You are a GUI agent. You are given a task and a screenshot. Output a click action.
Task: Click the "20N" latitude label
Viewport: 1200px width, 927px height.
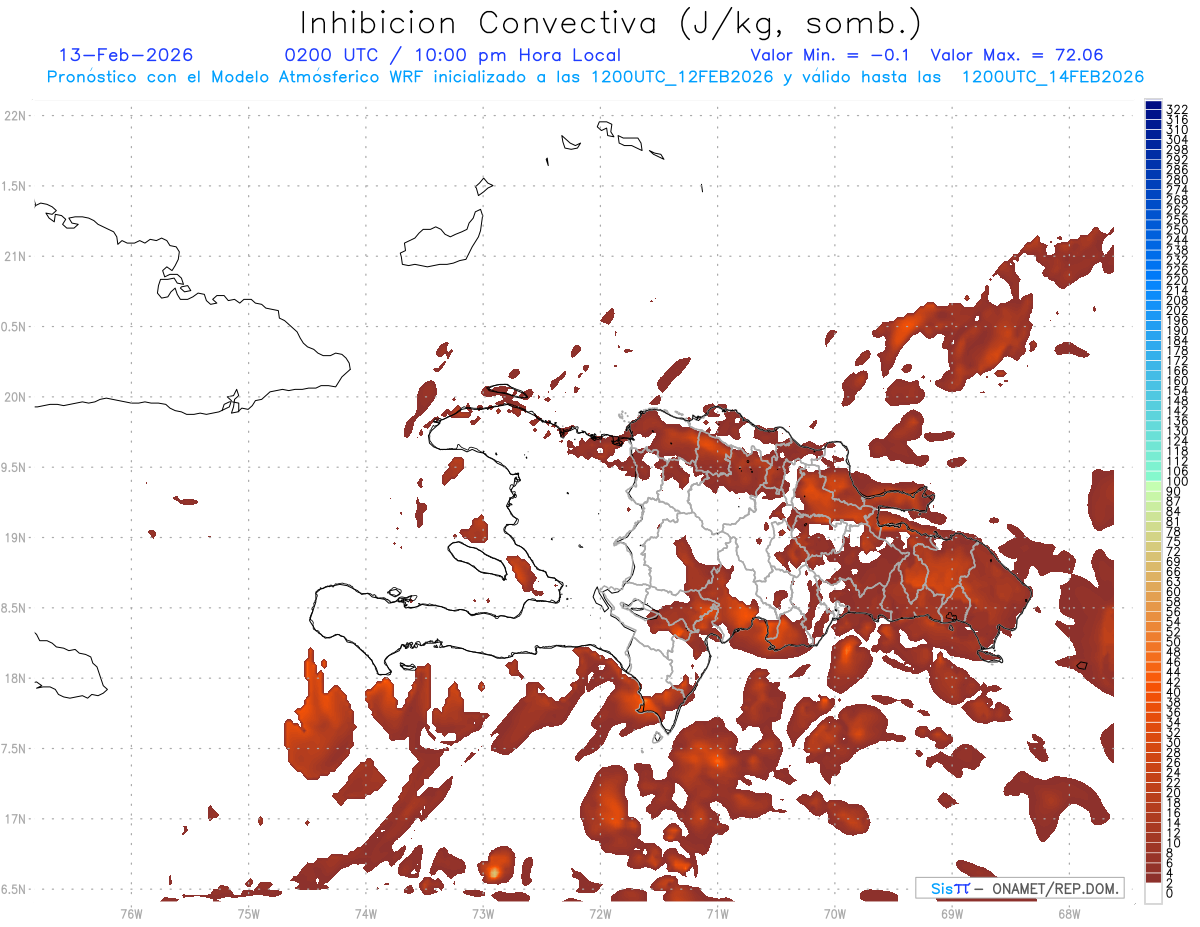(15, 397)
